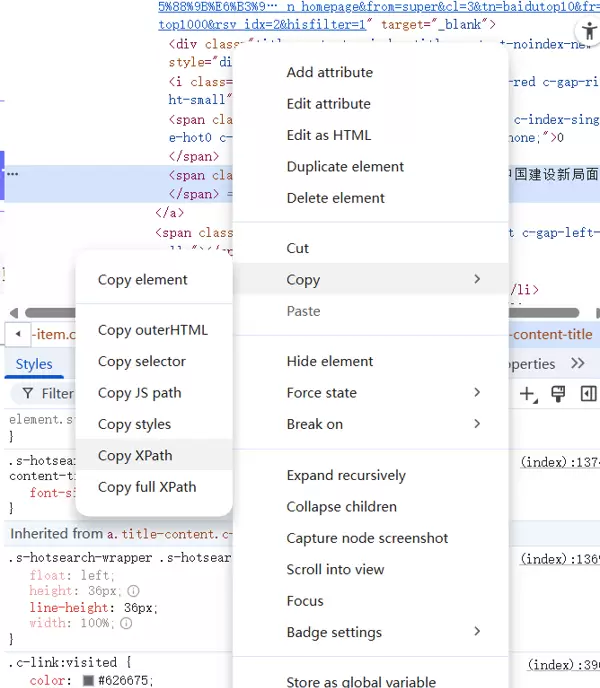
Task: Open the element classes brush icon
Action: [558, 394]
